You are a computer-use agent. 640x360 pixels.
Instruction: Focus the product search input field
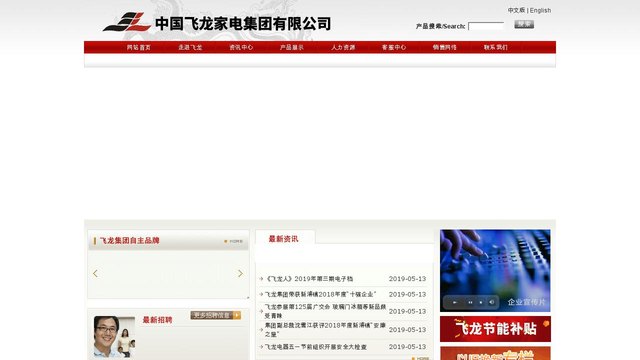click(x=486, y=26)
